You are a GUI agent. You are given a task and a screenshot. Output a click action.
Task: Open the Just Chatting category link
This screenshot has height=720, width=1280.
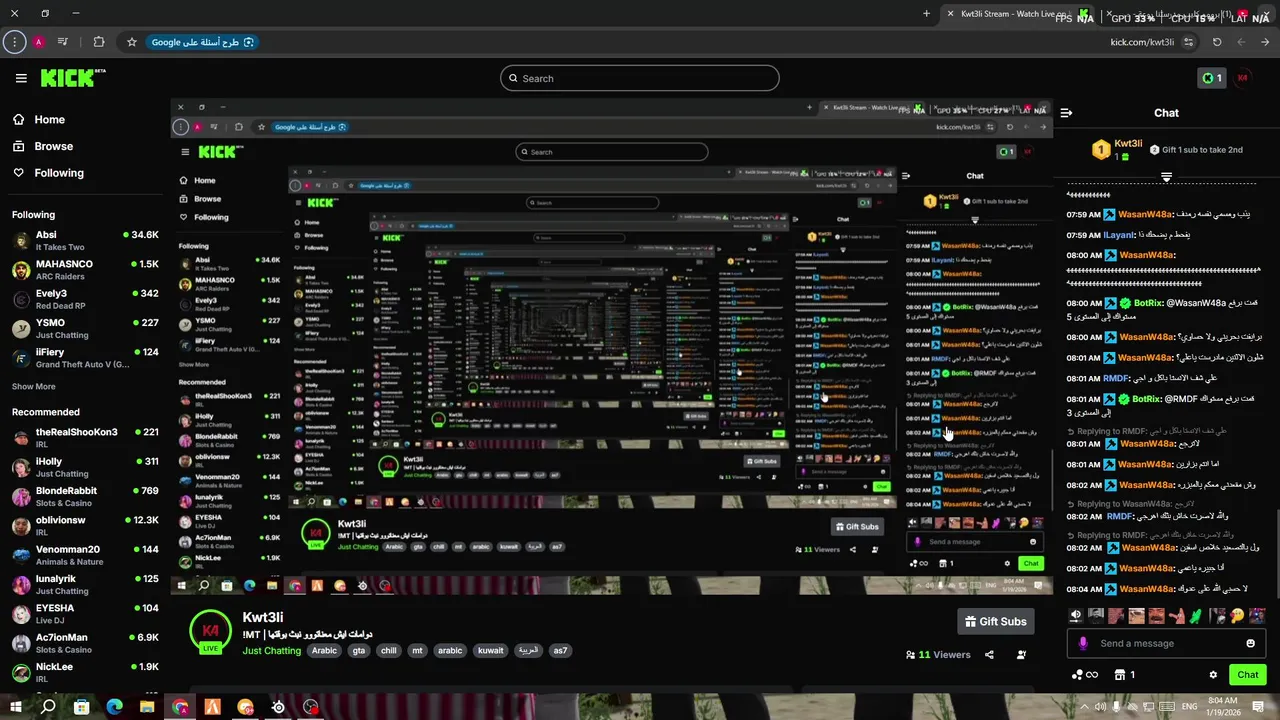pyautogui.click(x=271, y=651)
